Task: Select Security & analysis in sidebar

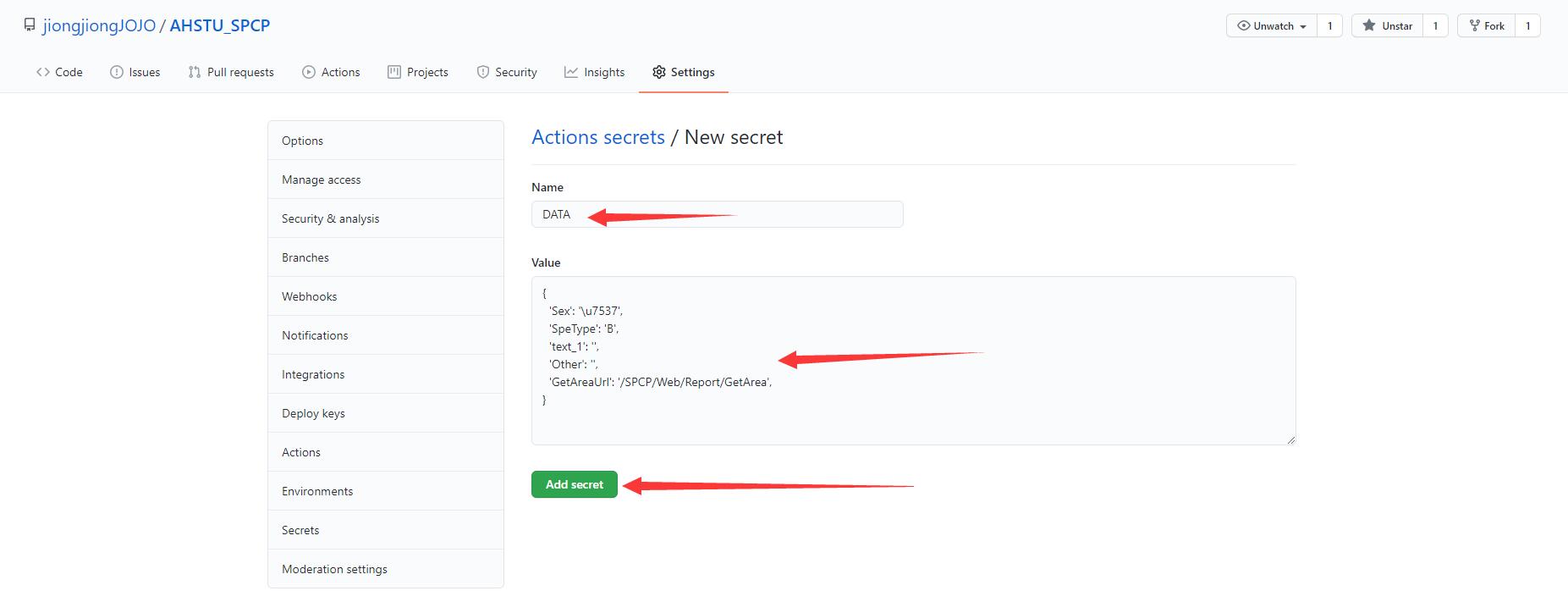Action: click(386, 218)
